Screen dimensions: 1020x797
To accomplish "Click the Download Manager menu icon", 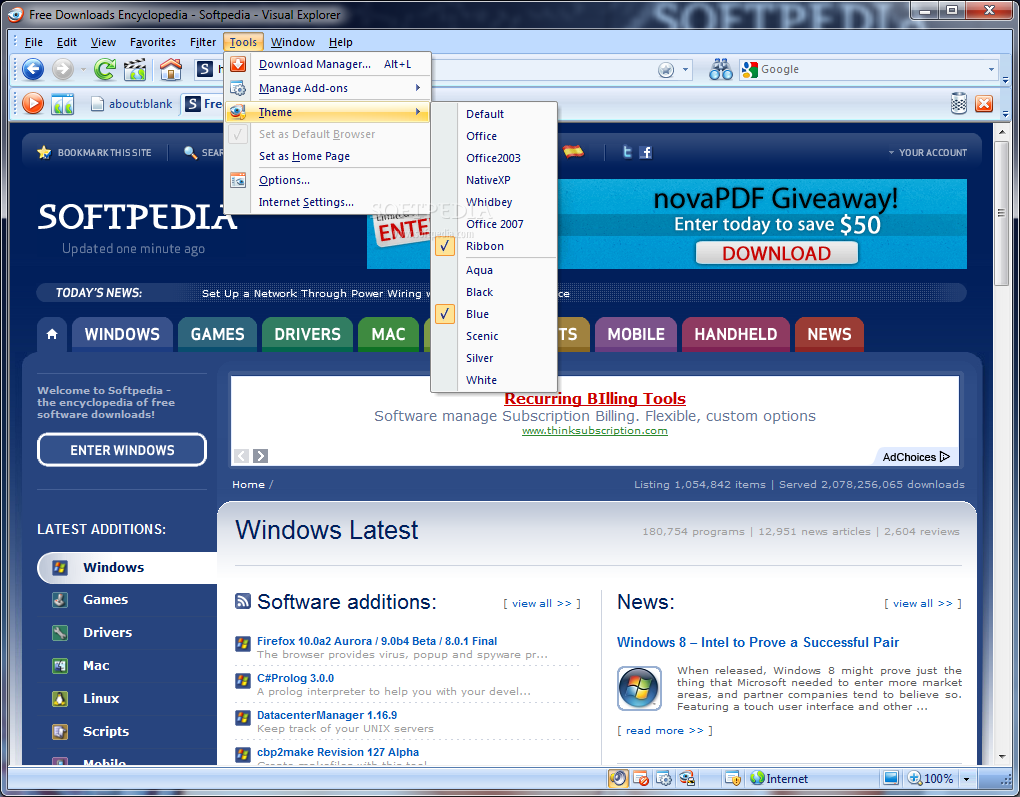I will pyautogui.click(x=238, y=64).
